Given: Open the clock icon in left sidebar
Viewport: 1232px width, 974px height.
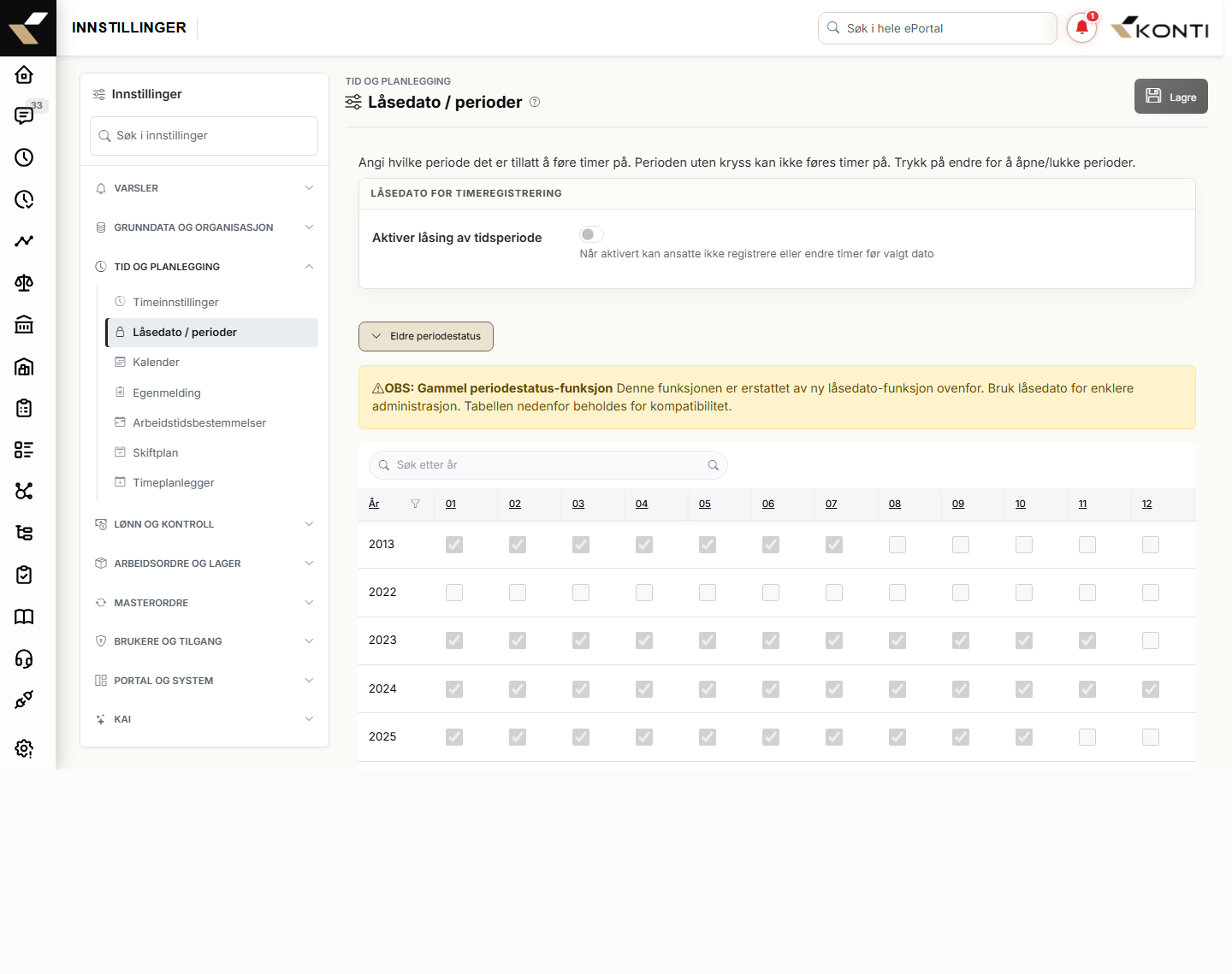Looking at the screenshot, I should click(24, 157).
